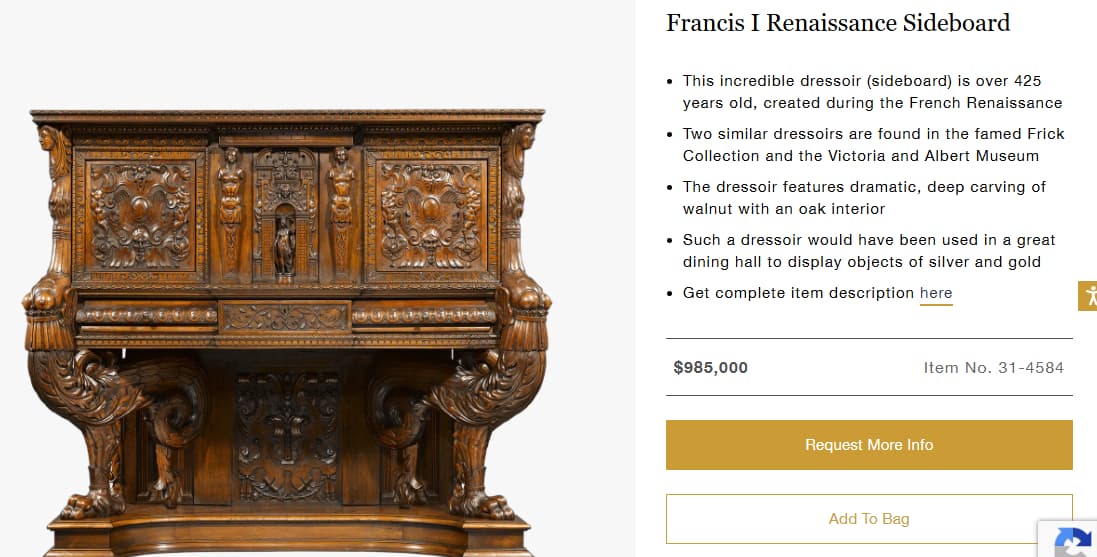This screenshot has height=557, width=1097.
Task: Select the $985,000 price text
Action: point(711,367)
